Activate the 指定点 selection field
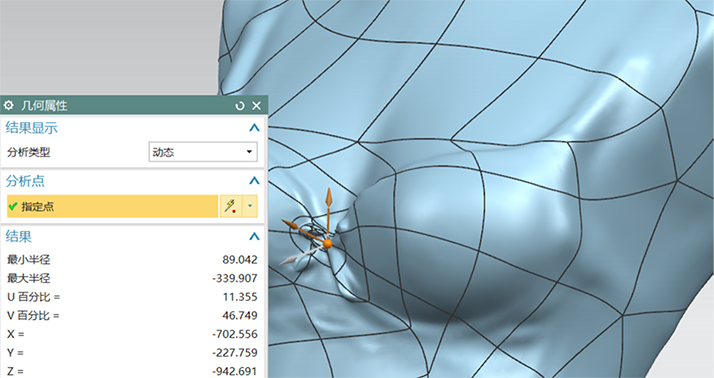The width and height of the screenshot is (714, 378). pos(112,206)
